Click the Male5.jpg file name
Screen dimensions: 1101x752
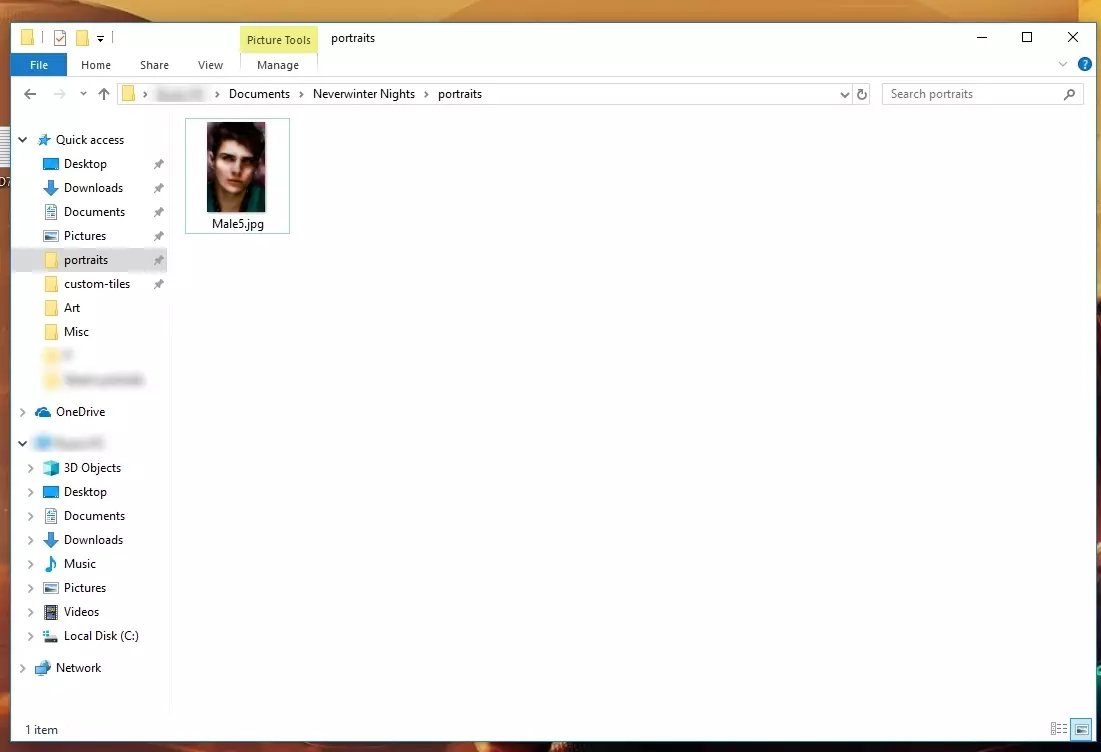pyautogui.click(x=238, y=224)
